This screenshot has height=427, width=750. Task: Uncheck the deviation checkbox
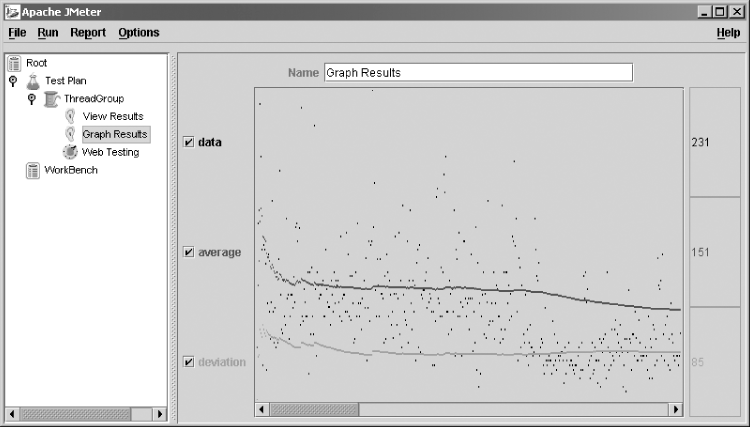(x=189, y=362)
